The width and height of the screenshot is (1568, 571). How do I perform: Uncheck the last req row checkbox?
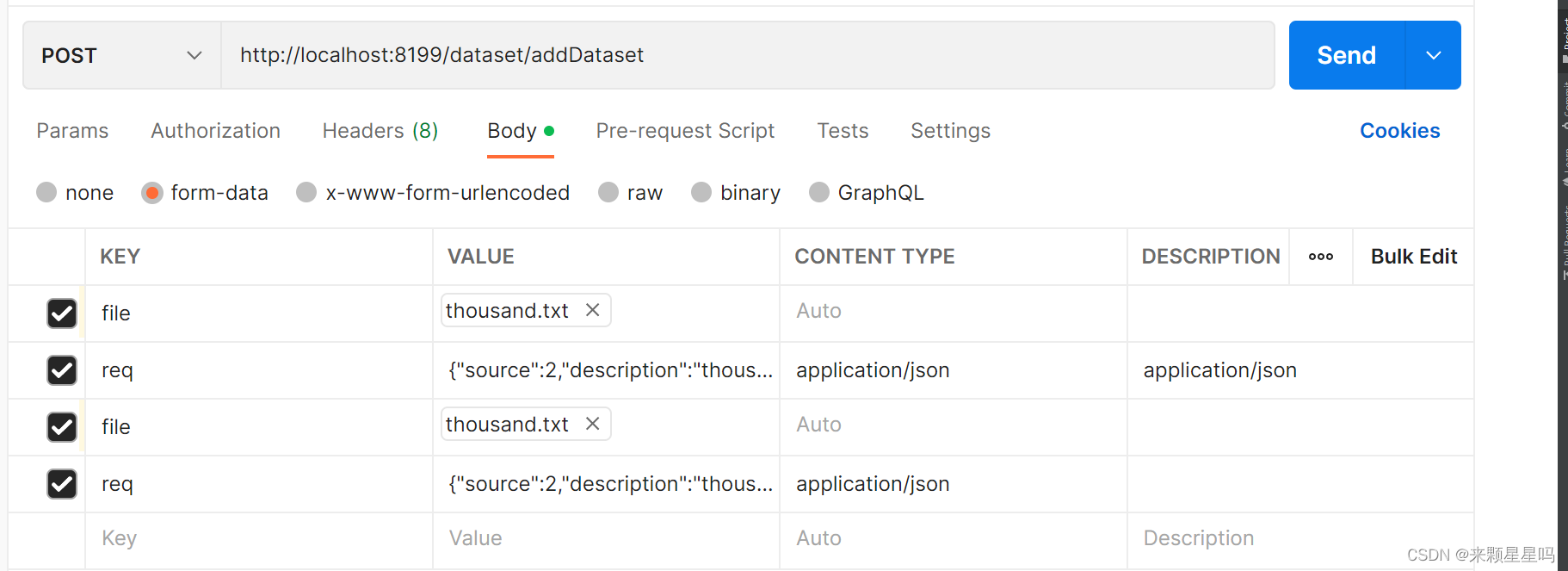pos(62,484)
